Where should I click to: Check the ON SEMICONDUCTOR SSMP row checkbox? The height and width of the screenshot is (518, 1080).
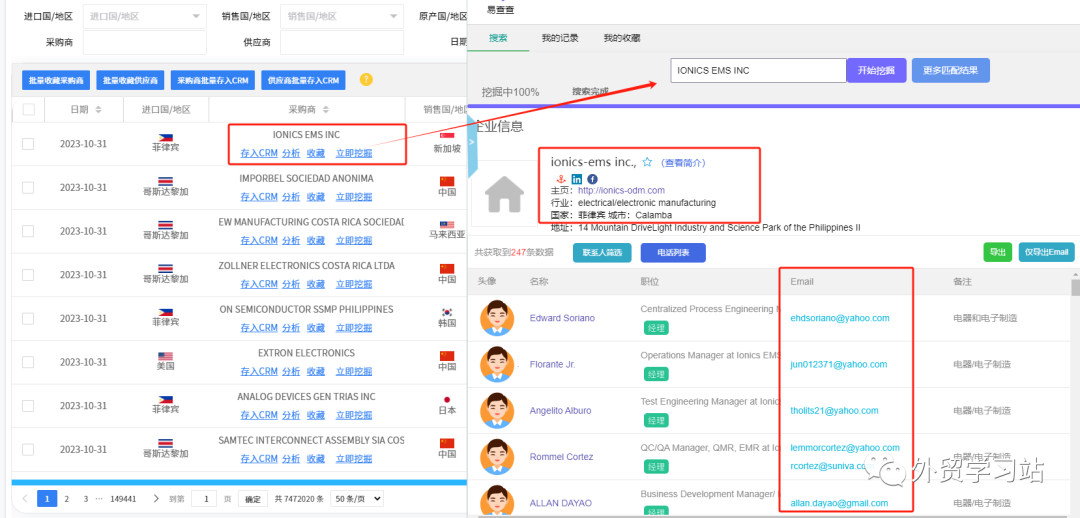[28, 318]
